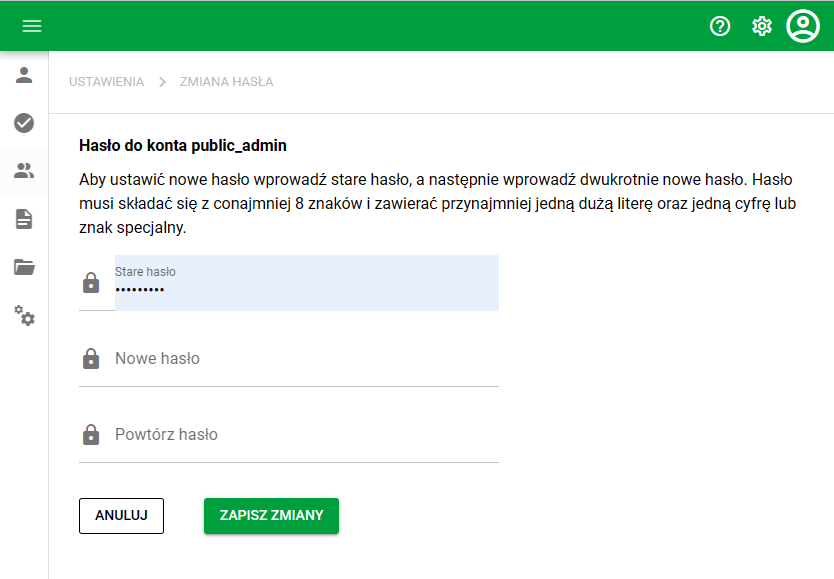The width and height of the screenshot is (834, 579).
Task: Select the document icon in left sidebar
Action: pos(24,219)
